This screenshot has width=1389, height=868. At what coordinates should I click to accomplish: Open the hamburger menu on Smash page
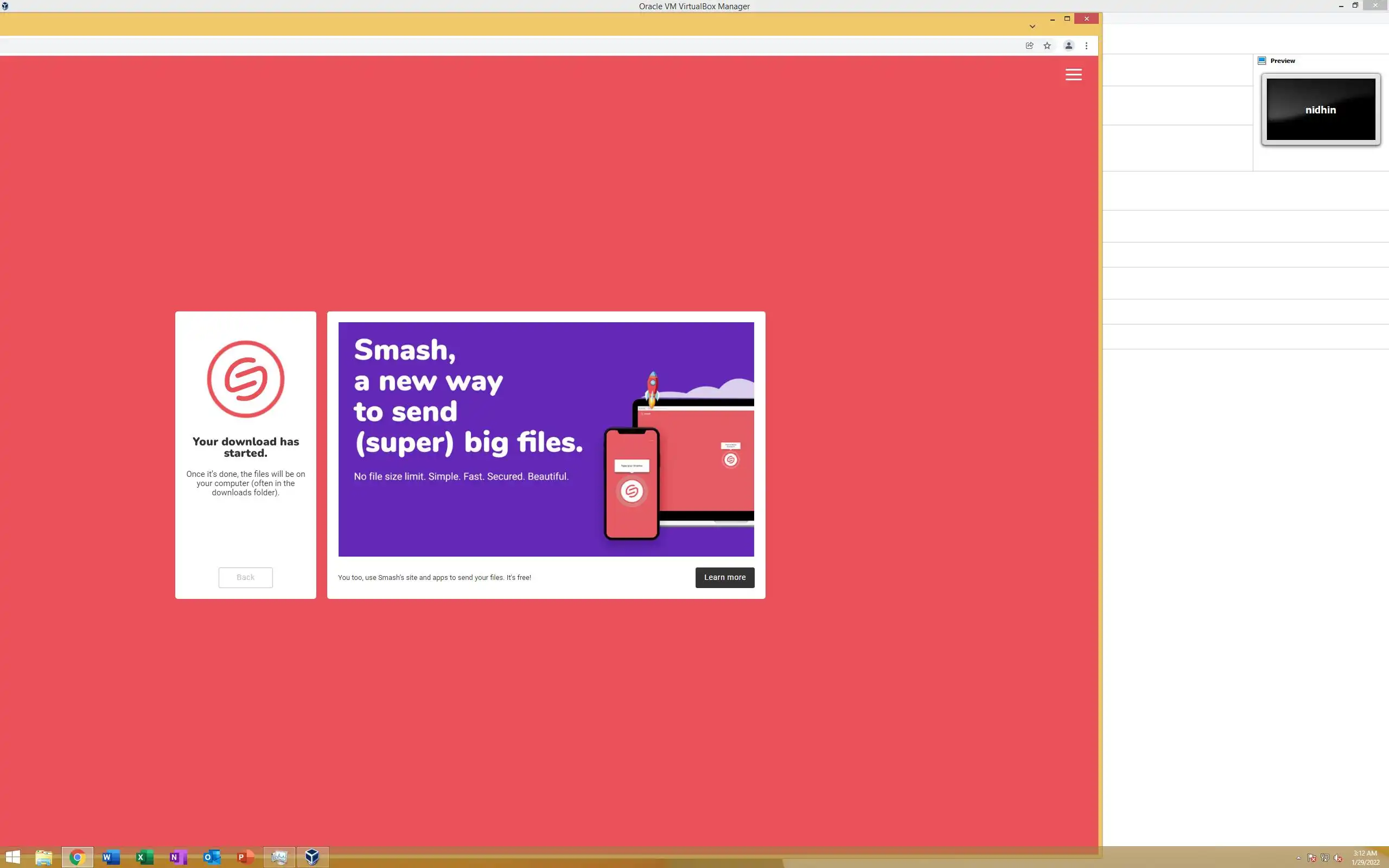[x=1073, y=75]
